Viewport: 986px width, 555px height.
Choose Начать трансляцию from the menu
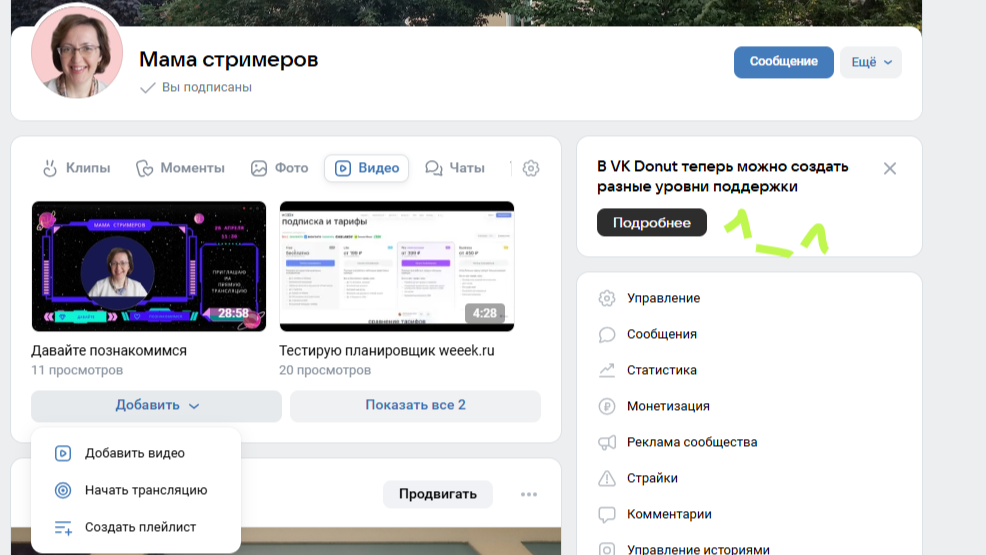tap(135, 490)
